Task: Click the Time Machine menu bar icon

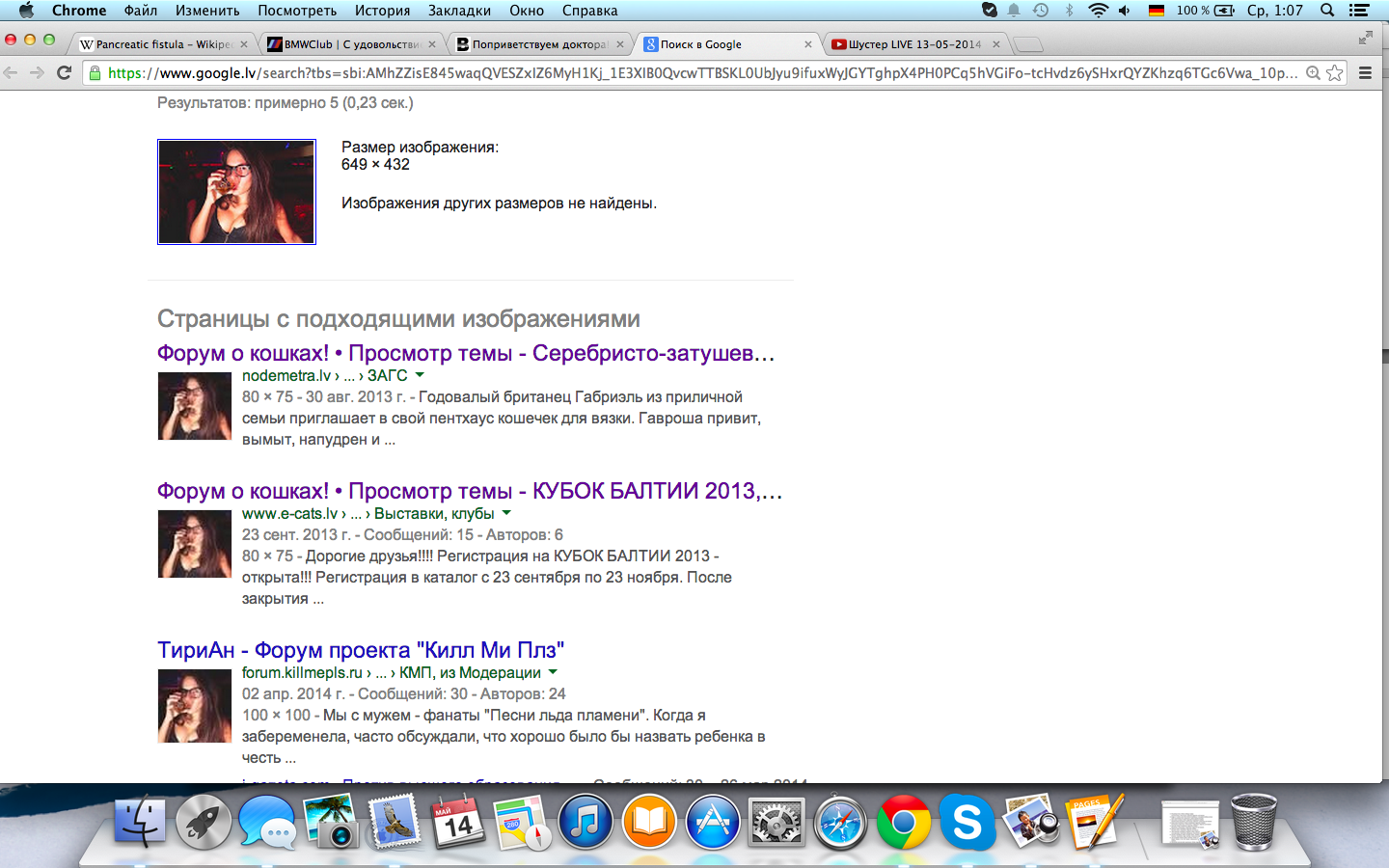Action: [1041, 11]
